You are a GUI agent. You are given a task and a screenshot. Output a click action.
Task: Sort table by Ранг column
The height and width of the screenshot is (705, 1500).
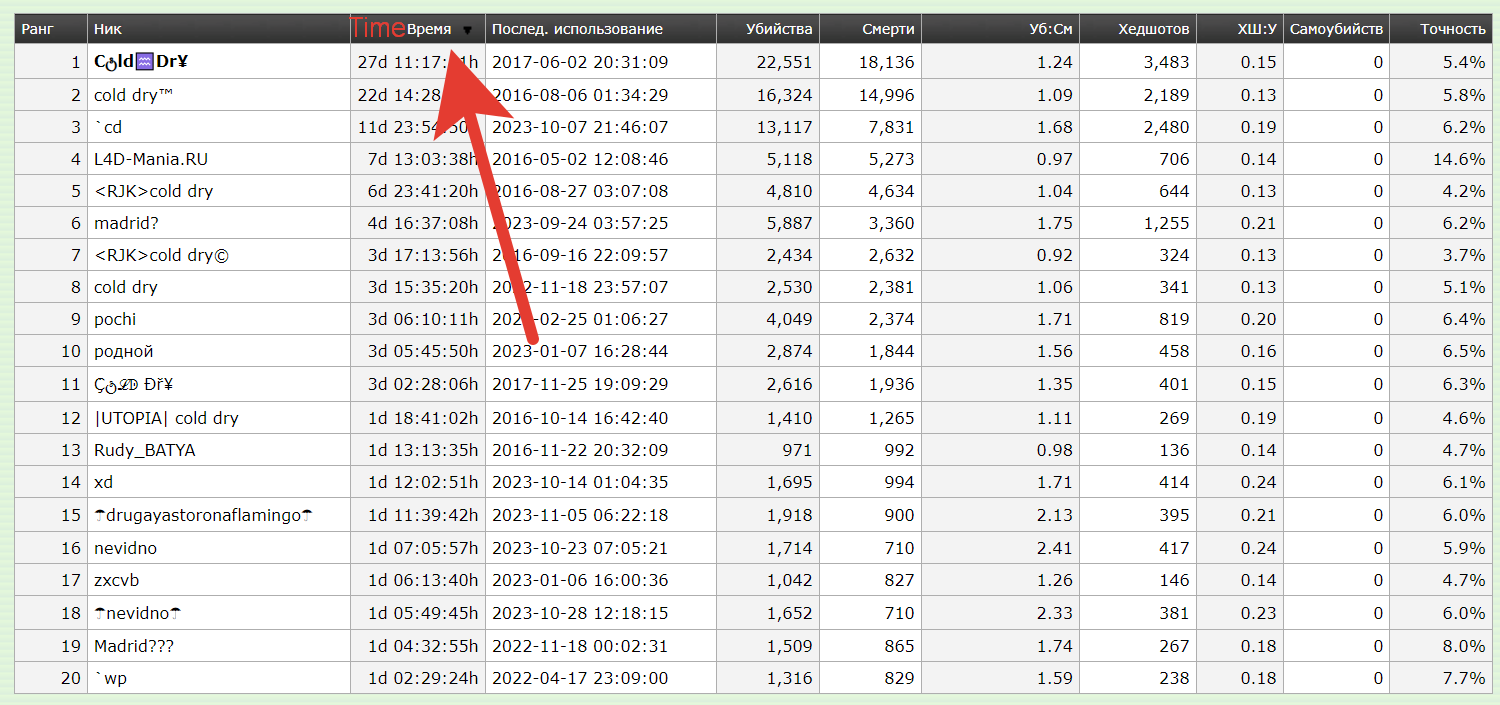(x=38, y=29)
